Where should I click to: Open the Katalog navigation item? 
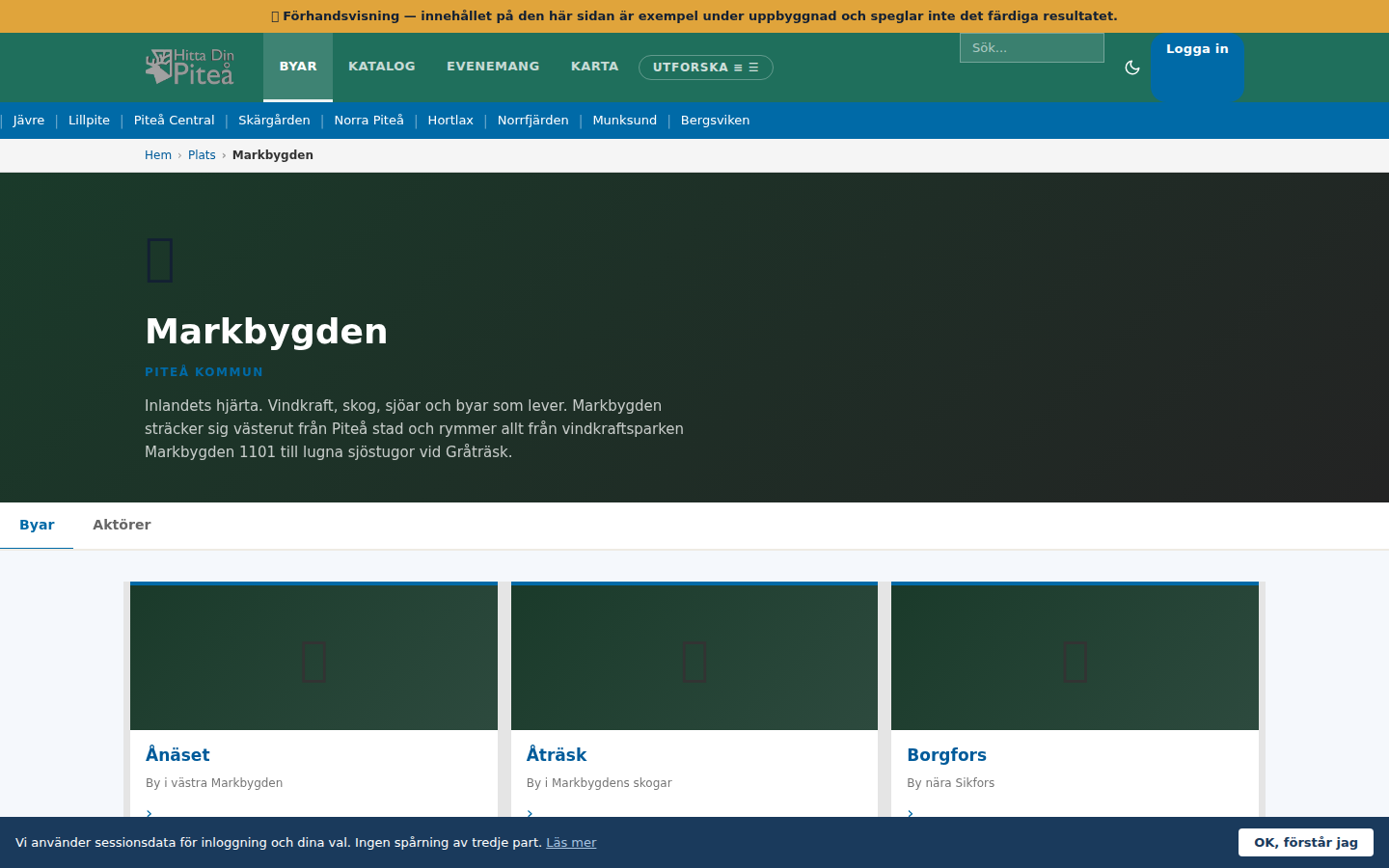pyautogui.click(x=382, y=67)
